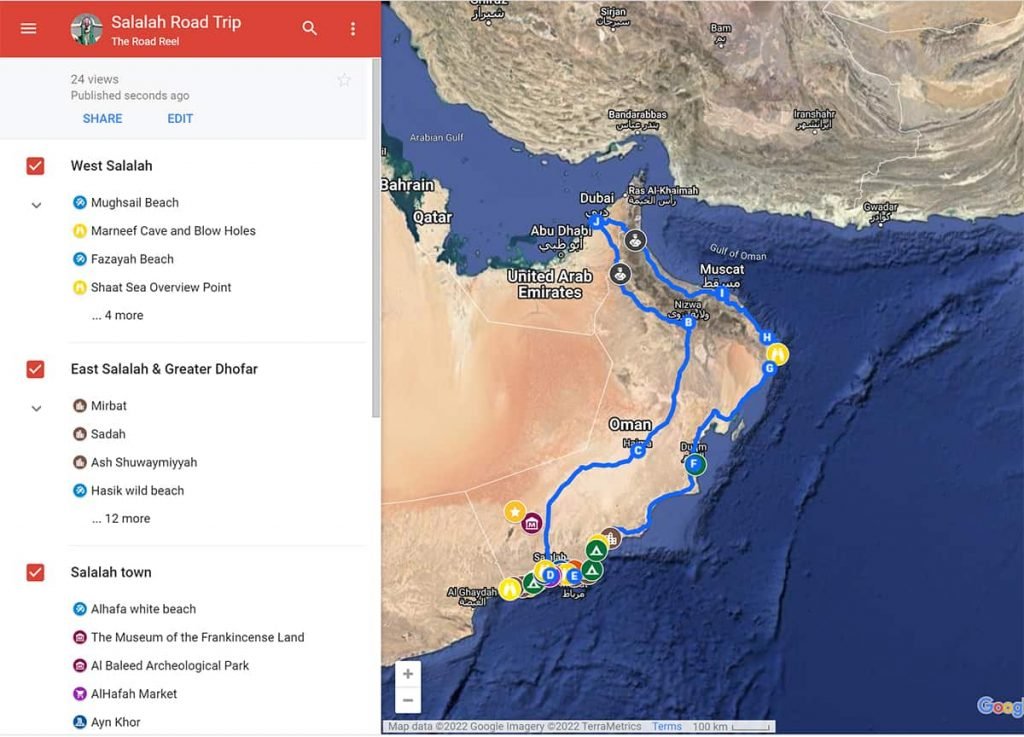Open the three-dot more options menu
This screenshot has height=737, width=1024.
353,28
